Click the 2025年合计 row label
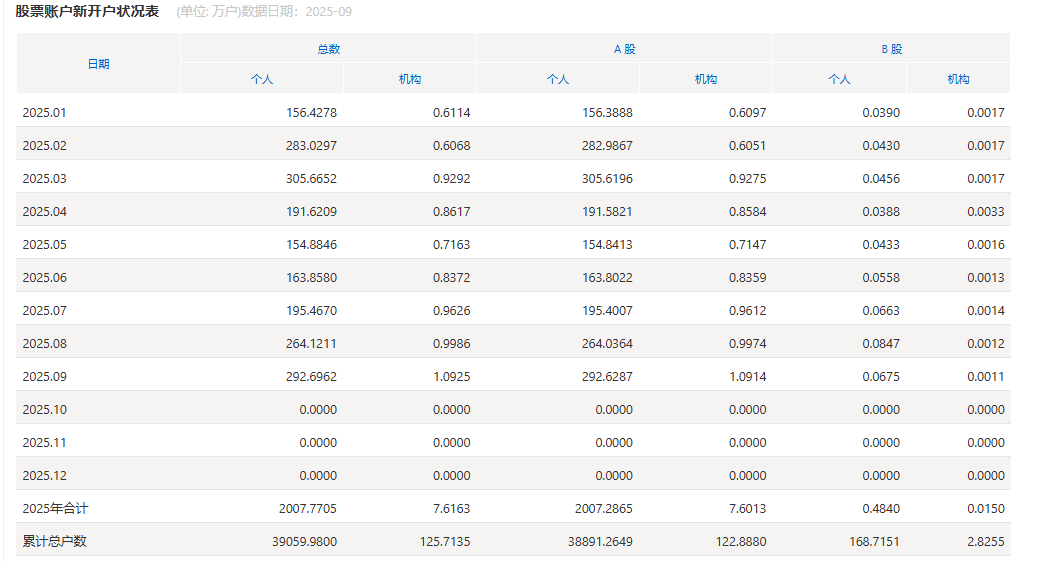 [55, 509]
